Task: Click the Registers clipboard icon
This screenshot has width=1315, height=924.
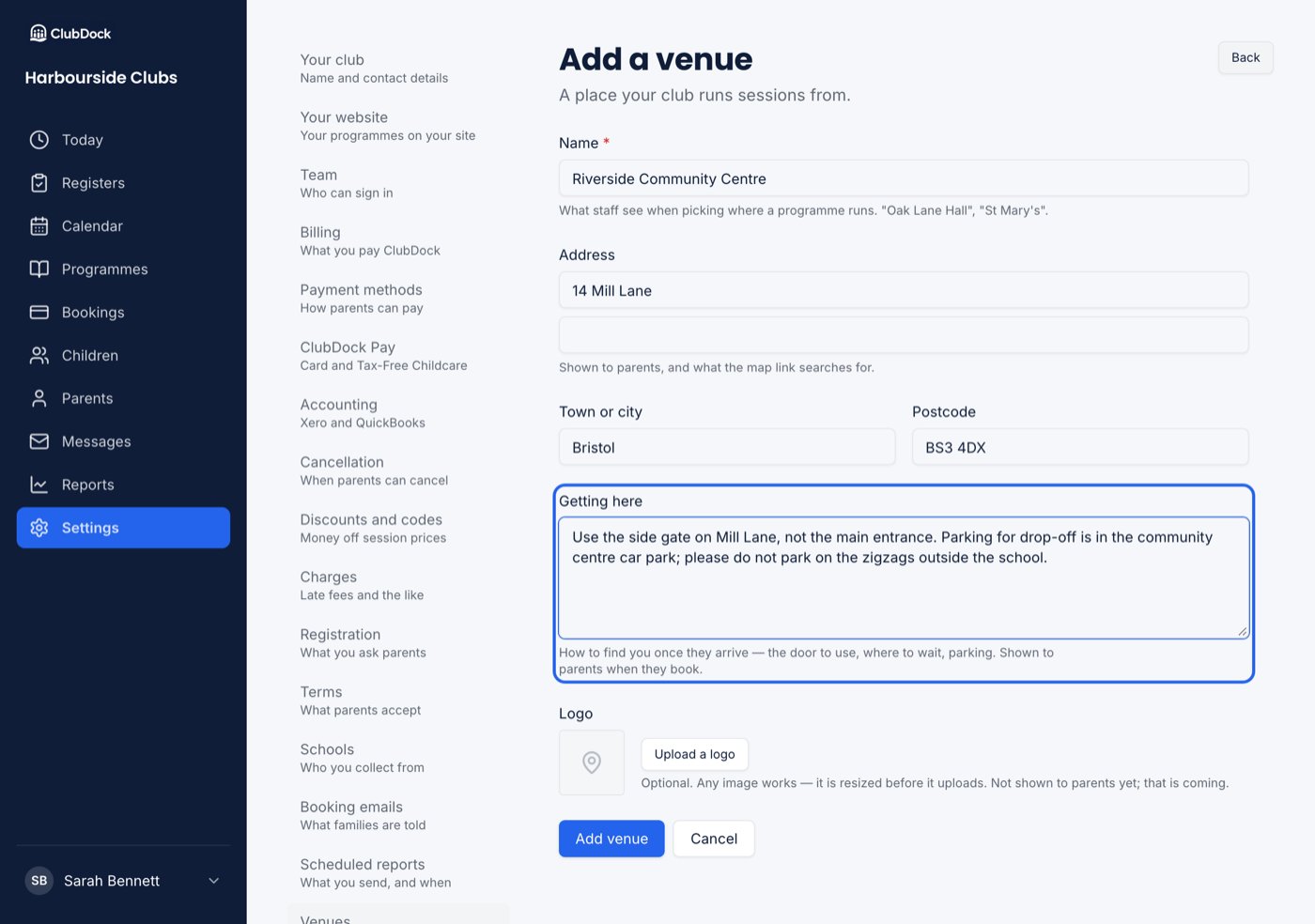Action: (x=39, y=183)
